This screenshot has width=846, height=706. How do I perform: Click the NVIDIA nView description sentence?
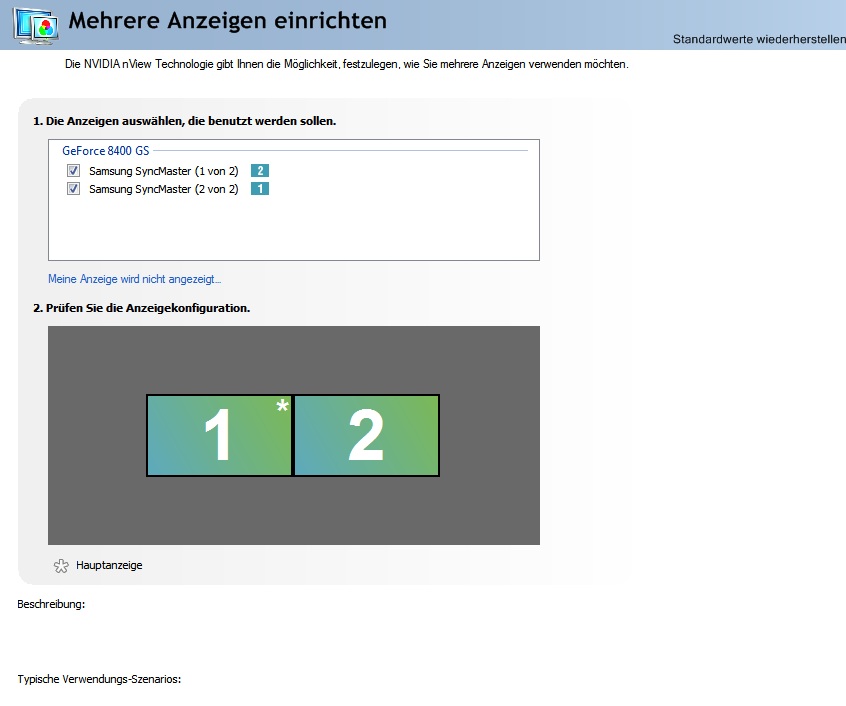tap(347, 64)
